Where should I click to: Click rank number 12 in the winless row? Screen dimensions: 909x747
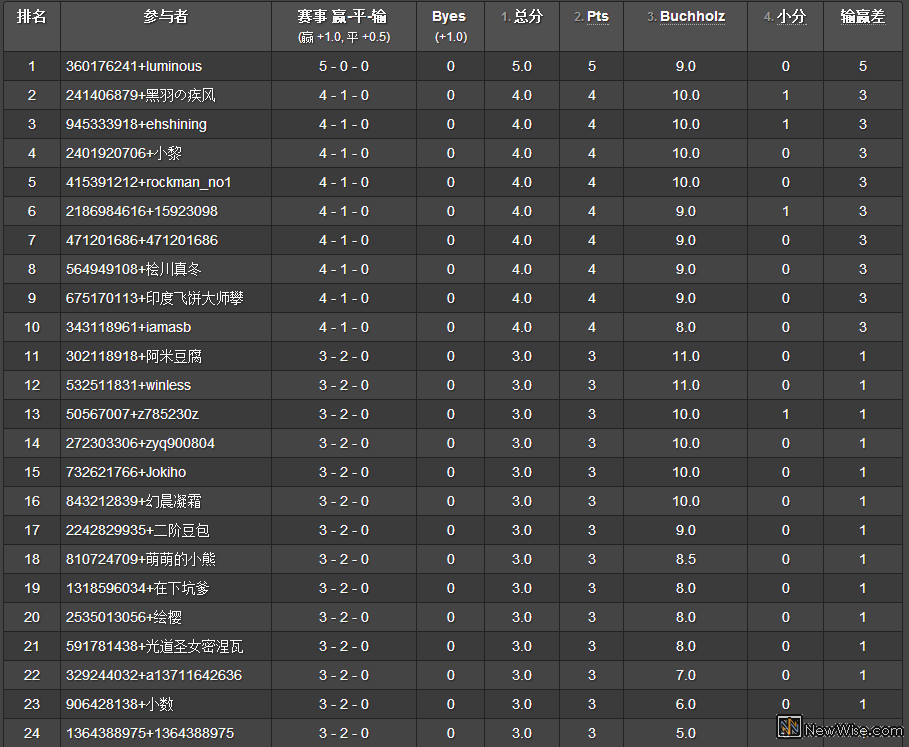pos(32,385)
